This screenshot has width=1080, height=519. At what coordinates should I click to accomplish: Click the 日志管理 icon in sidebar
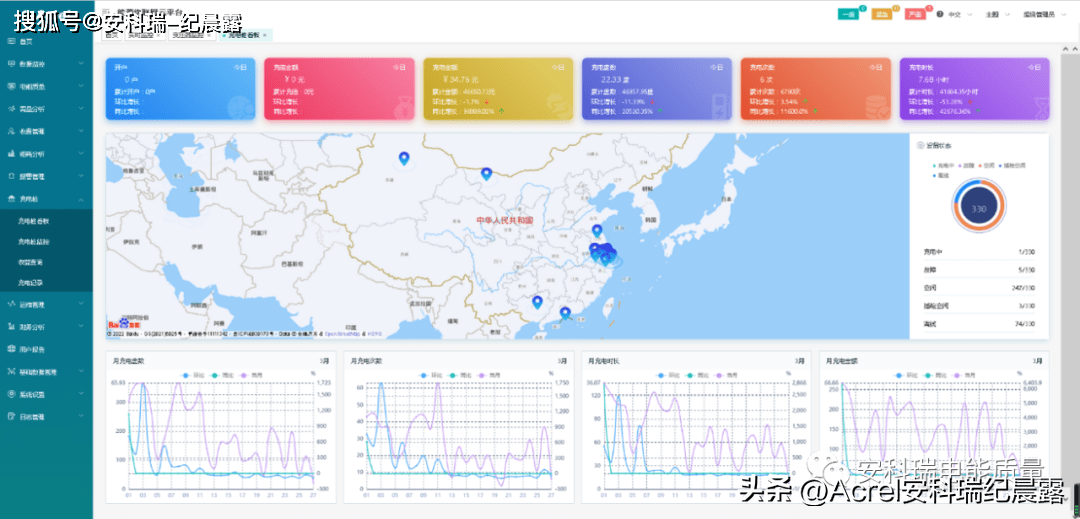click(11, 416)
